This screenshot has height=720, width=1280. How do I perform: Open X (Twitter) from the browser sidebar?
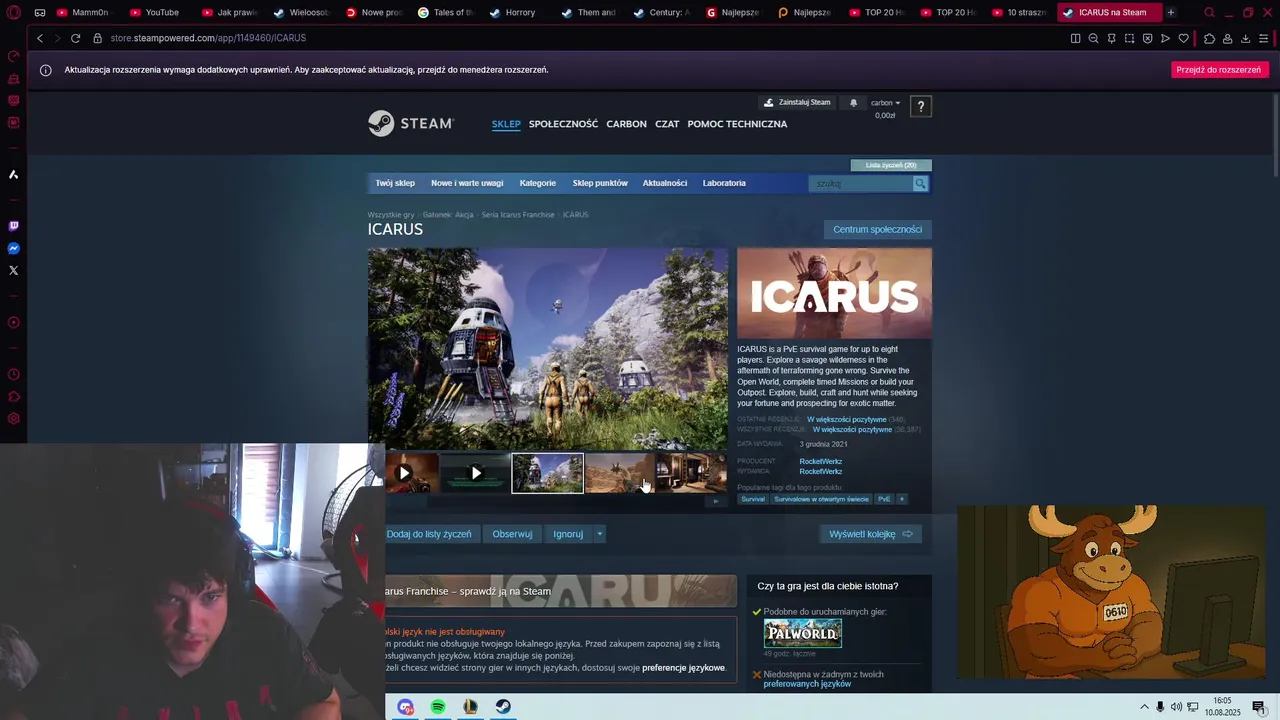[x=14, y=270]
